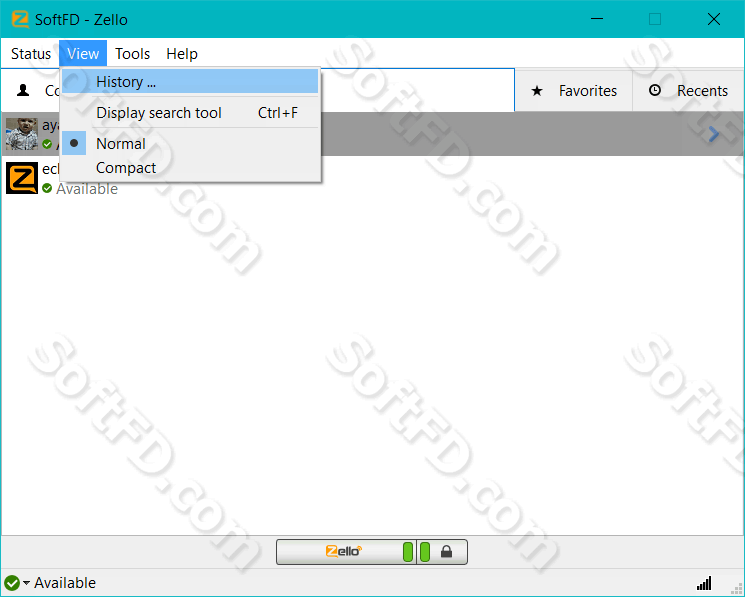The width and height of the screenshot is (745, 597).
Task: Open the Status menu
Action: (x=31, y=54)
